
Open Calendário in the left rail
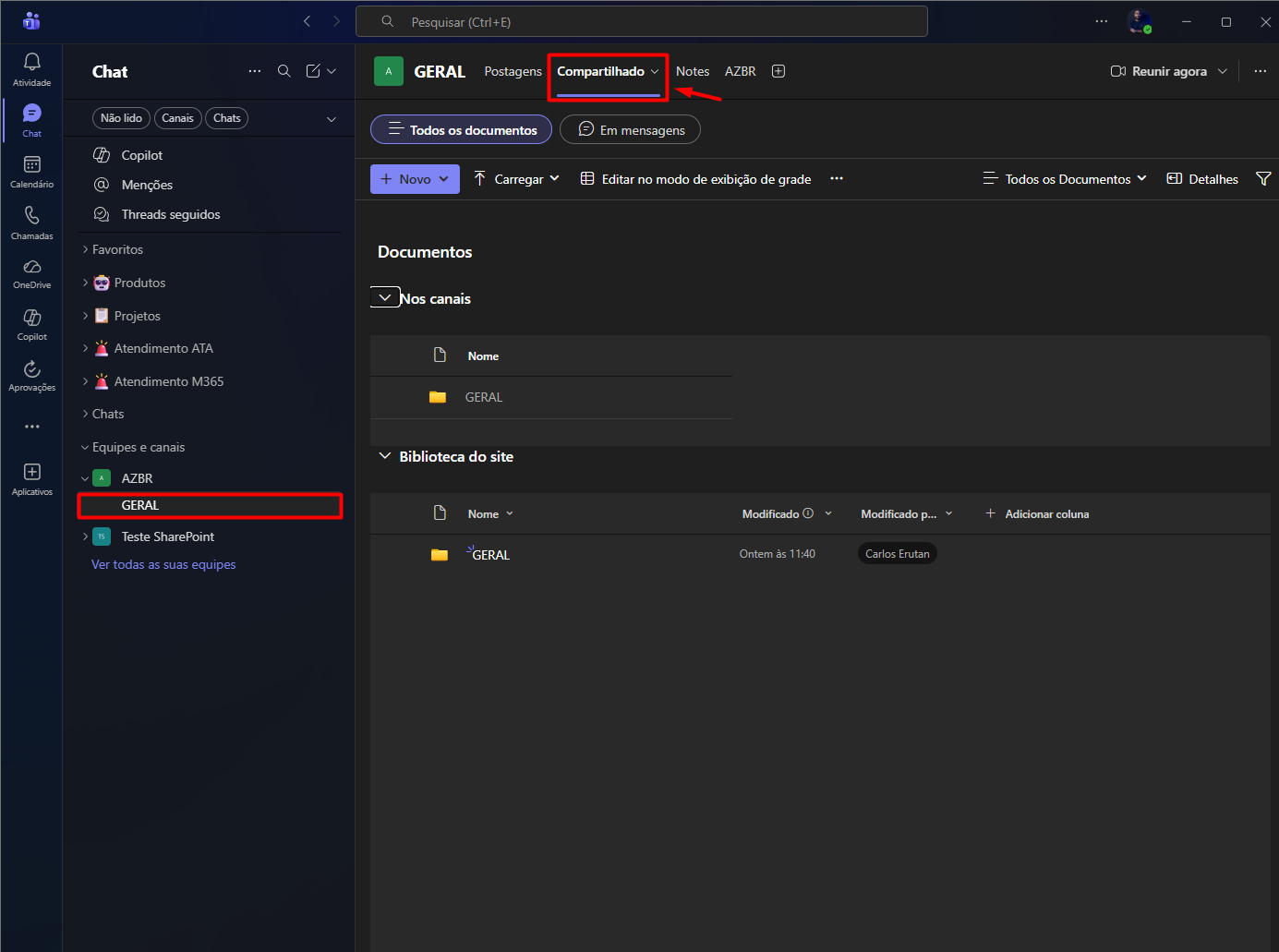[x=31, y=165]
